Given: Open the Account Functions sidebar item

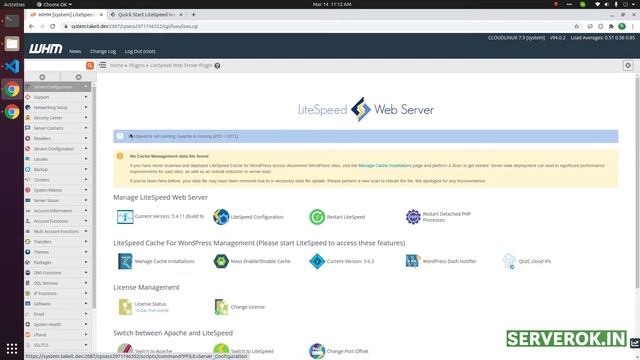Looking at the screenshot, I should (x=57, y=221).
